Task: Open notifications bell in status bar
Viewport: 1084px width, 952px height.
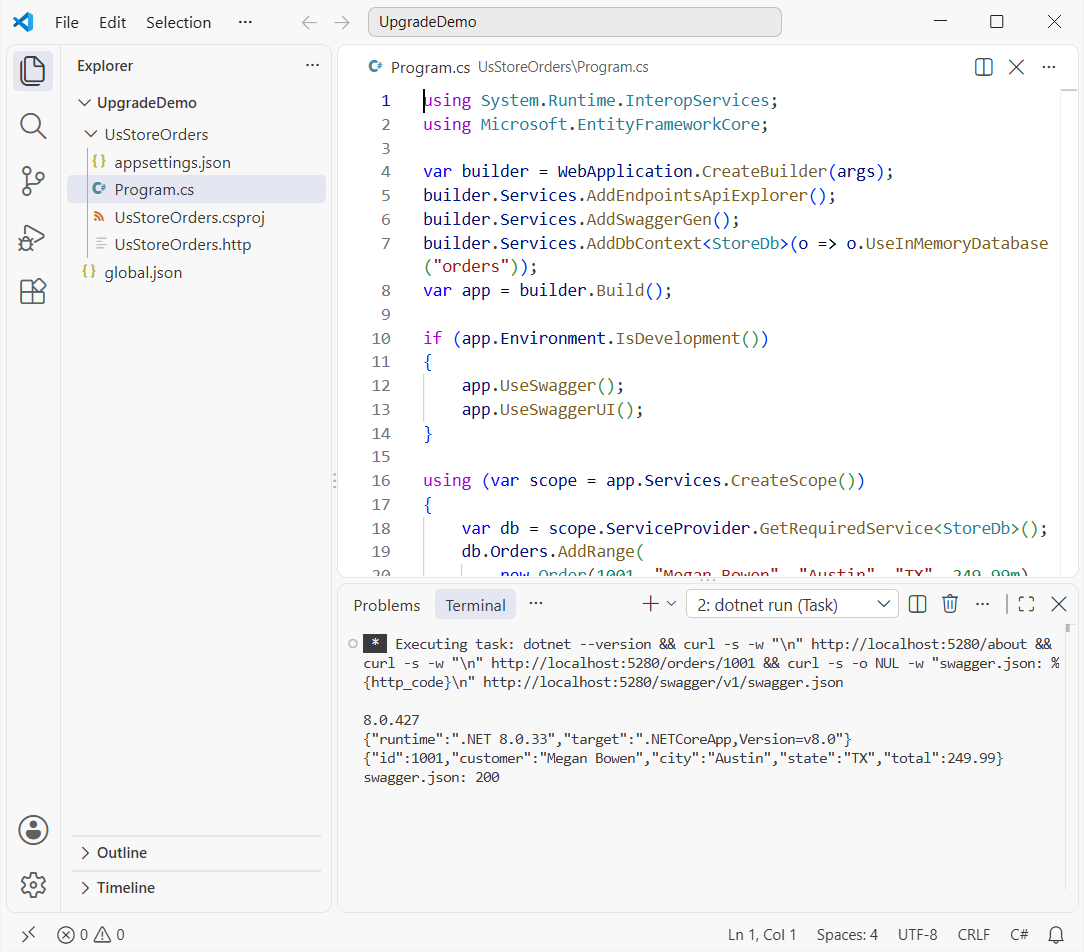Action: [x=1056, y=935]
